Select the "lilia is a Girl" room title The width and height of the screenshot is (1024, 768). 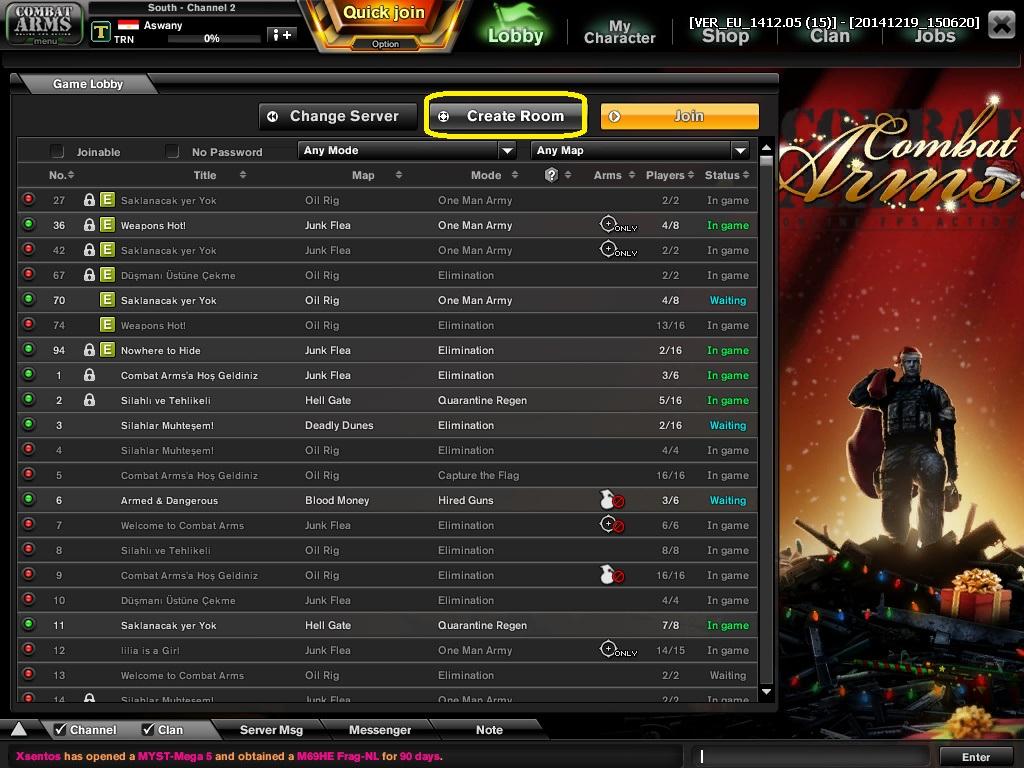[x=150, y=650]
